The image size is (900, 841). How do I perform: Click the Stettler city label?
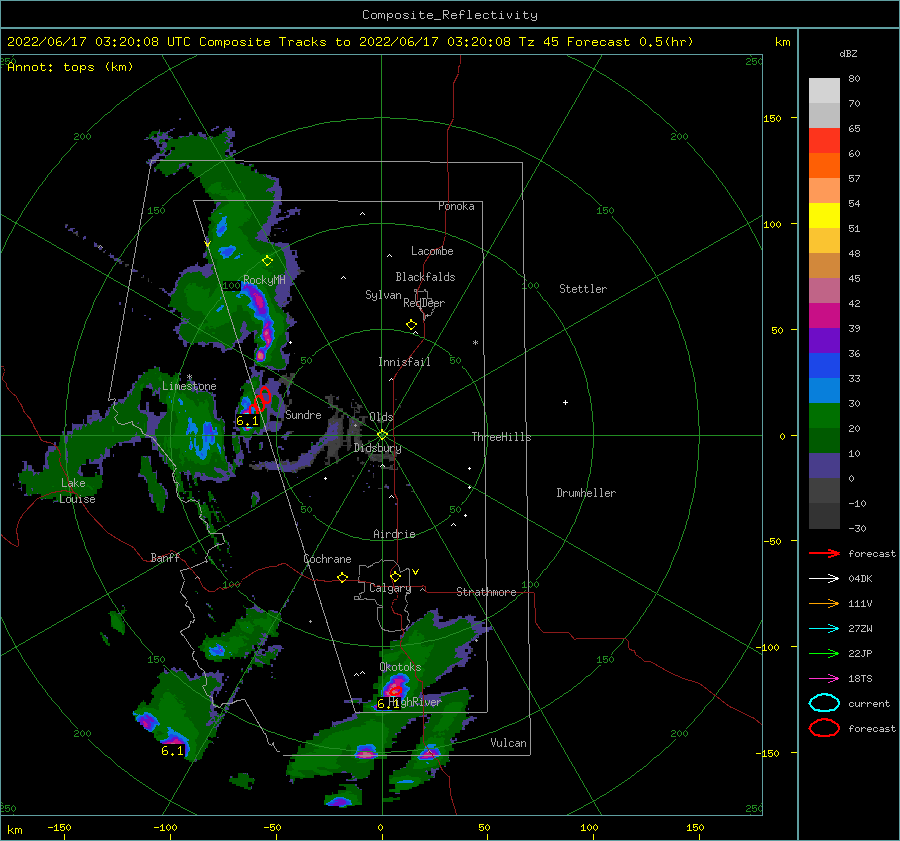(583, 289)
